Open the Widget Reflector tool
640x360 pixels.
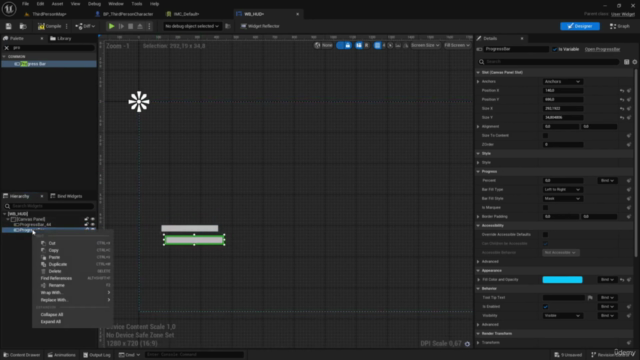point(260,26)
